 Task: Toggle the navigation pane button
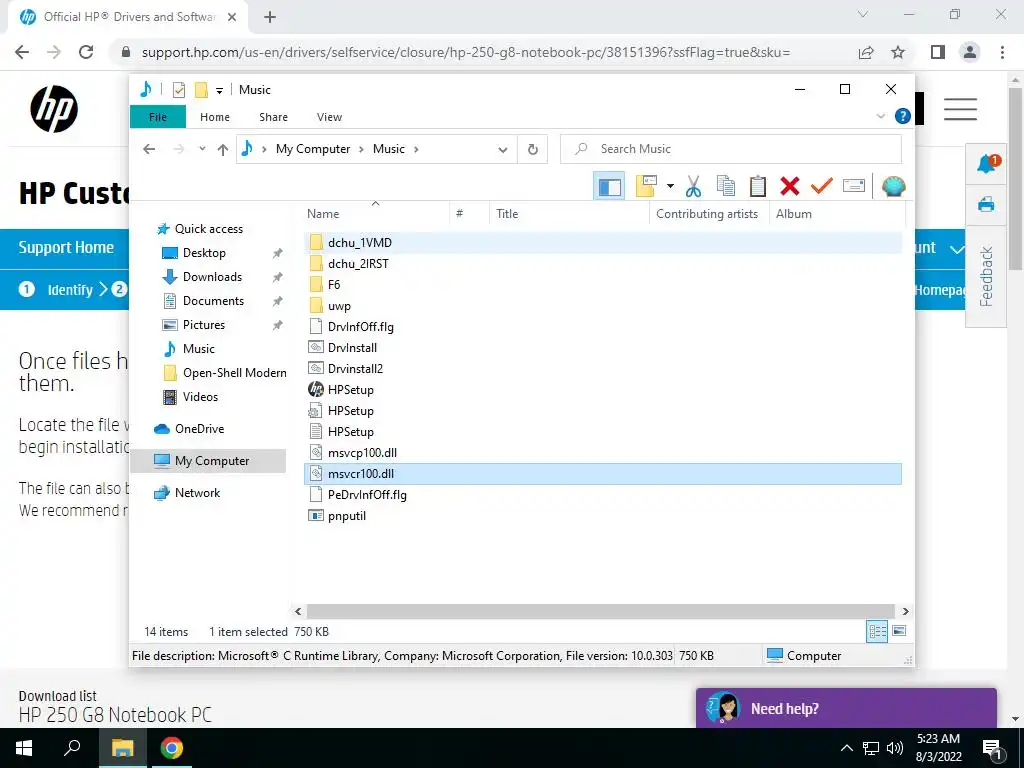coord(609,187)
